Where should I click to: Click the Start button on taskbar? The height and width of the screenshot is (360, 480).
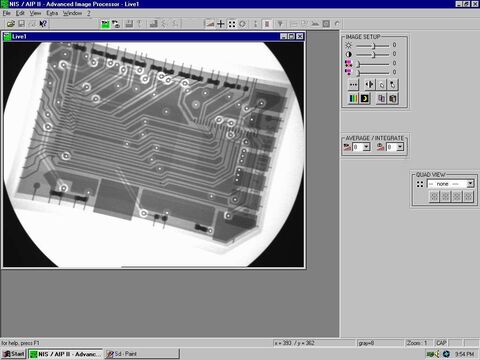pyautogui.click(x=13, y=354)
